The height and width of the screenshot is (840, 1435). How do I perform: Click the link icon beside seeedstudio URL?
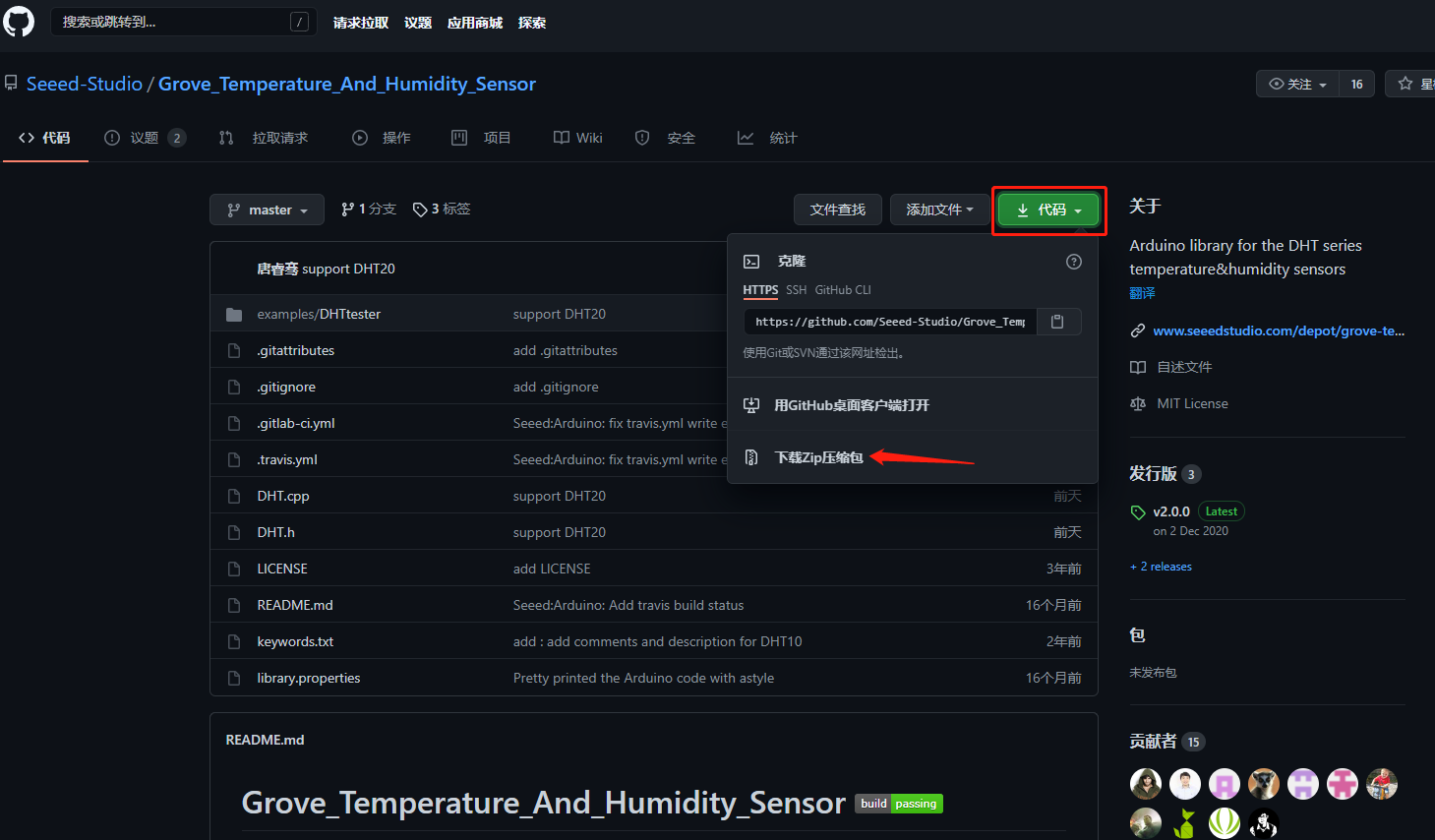(x=1138, y=331)
